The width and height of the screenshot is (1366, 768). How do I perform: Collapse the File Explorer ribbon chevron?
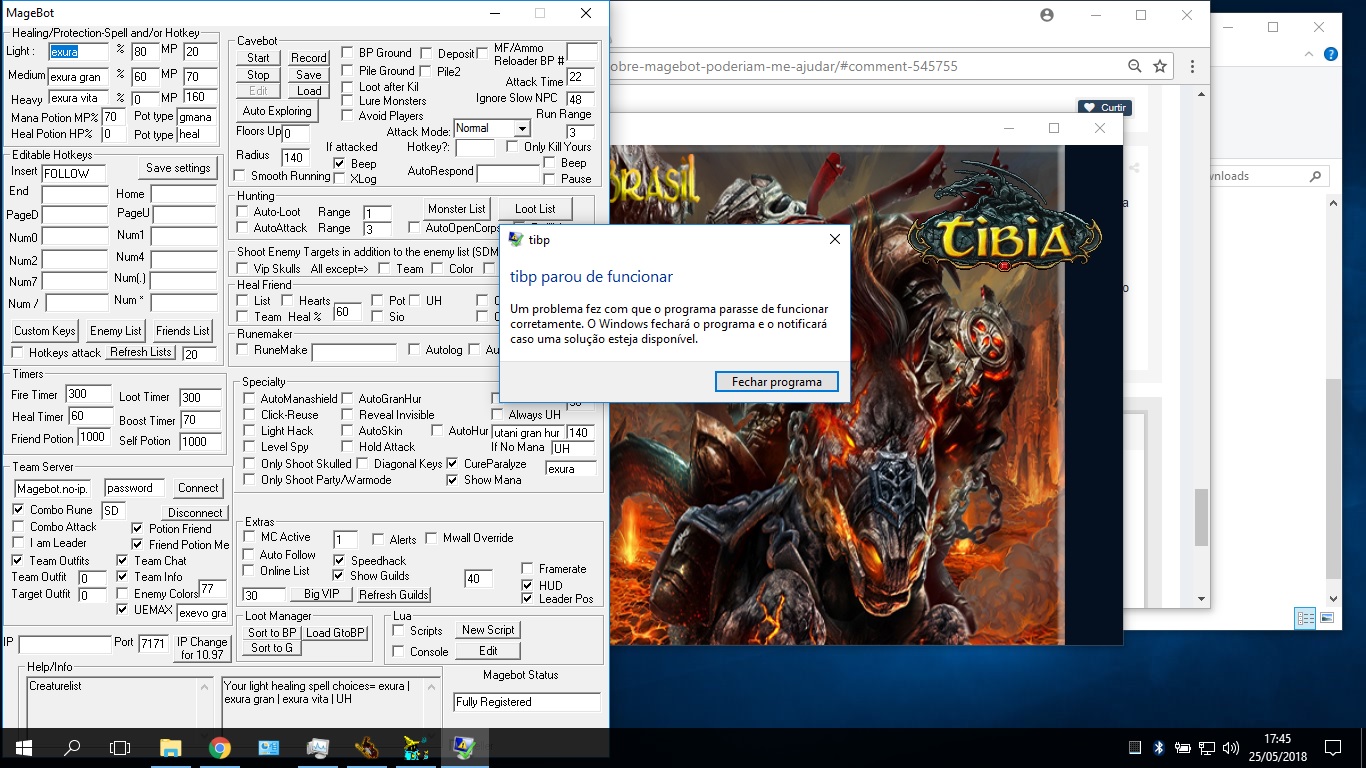click(x=1308, y=54)
